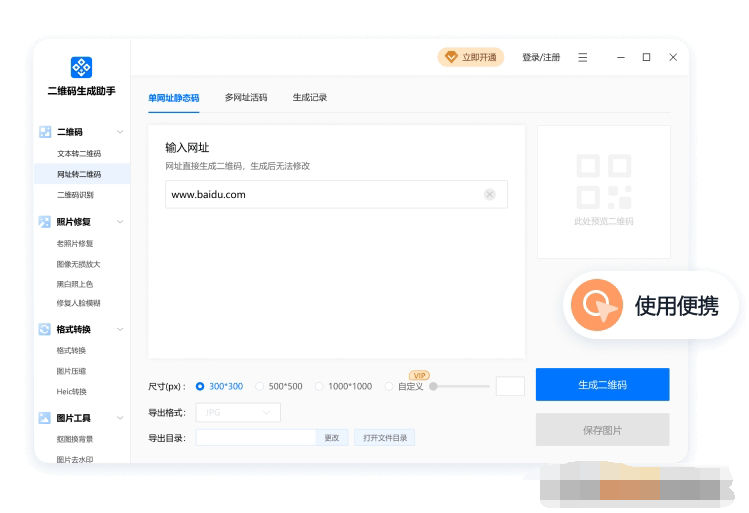Click the 图片工具 section icon
The width and height of the screenshot is (749, 513).
tap(44, 418)
